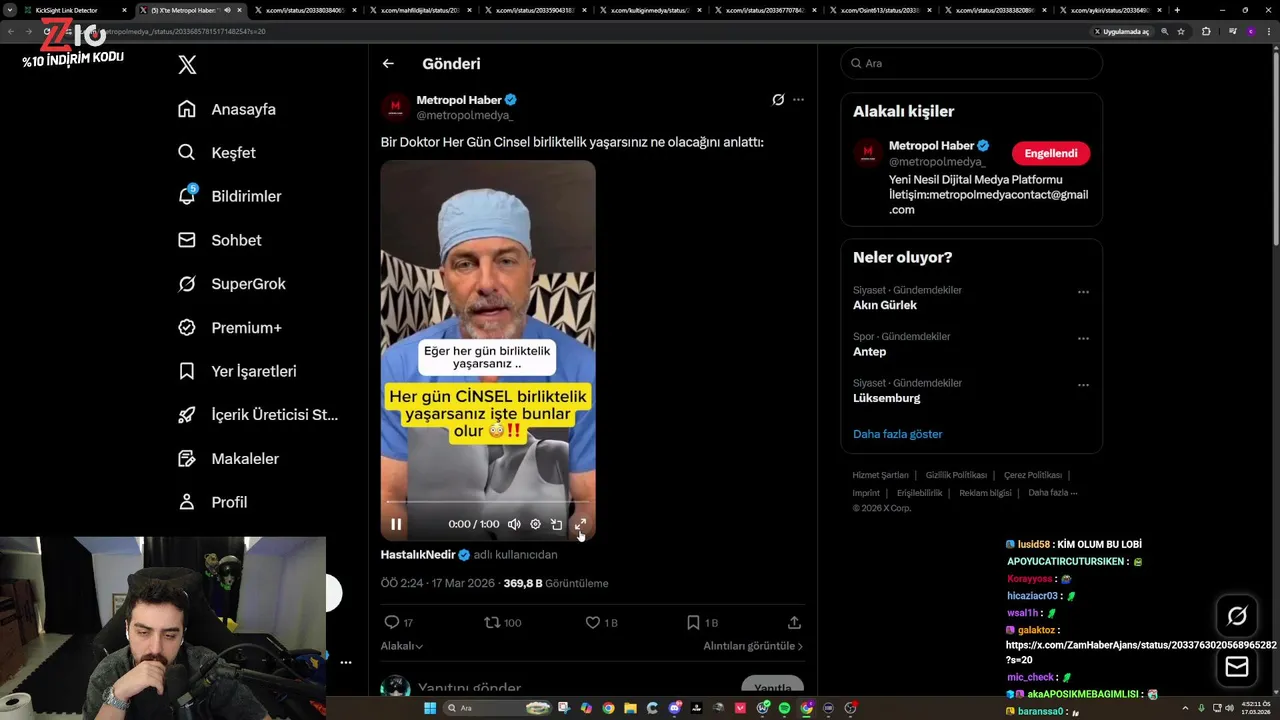Image resolution: width=1280 pixels, height=720 pixels.
Task: Expand video to fullscreen
Action: click(580, 524)
